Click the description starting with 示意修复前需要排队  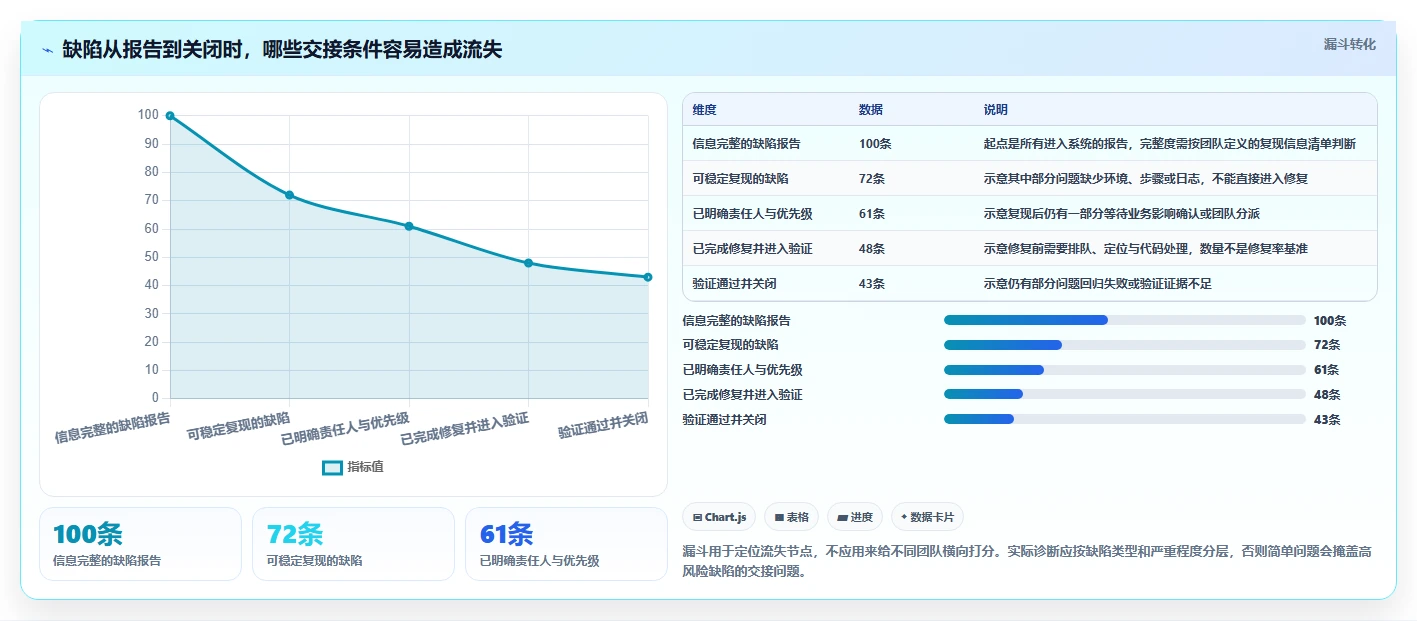pyautogui.click(x=1146, y=248)
